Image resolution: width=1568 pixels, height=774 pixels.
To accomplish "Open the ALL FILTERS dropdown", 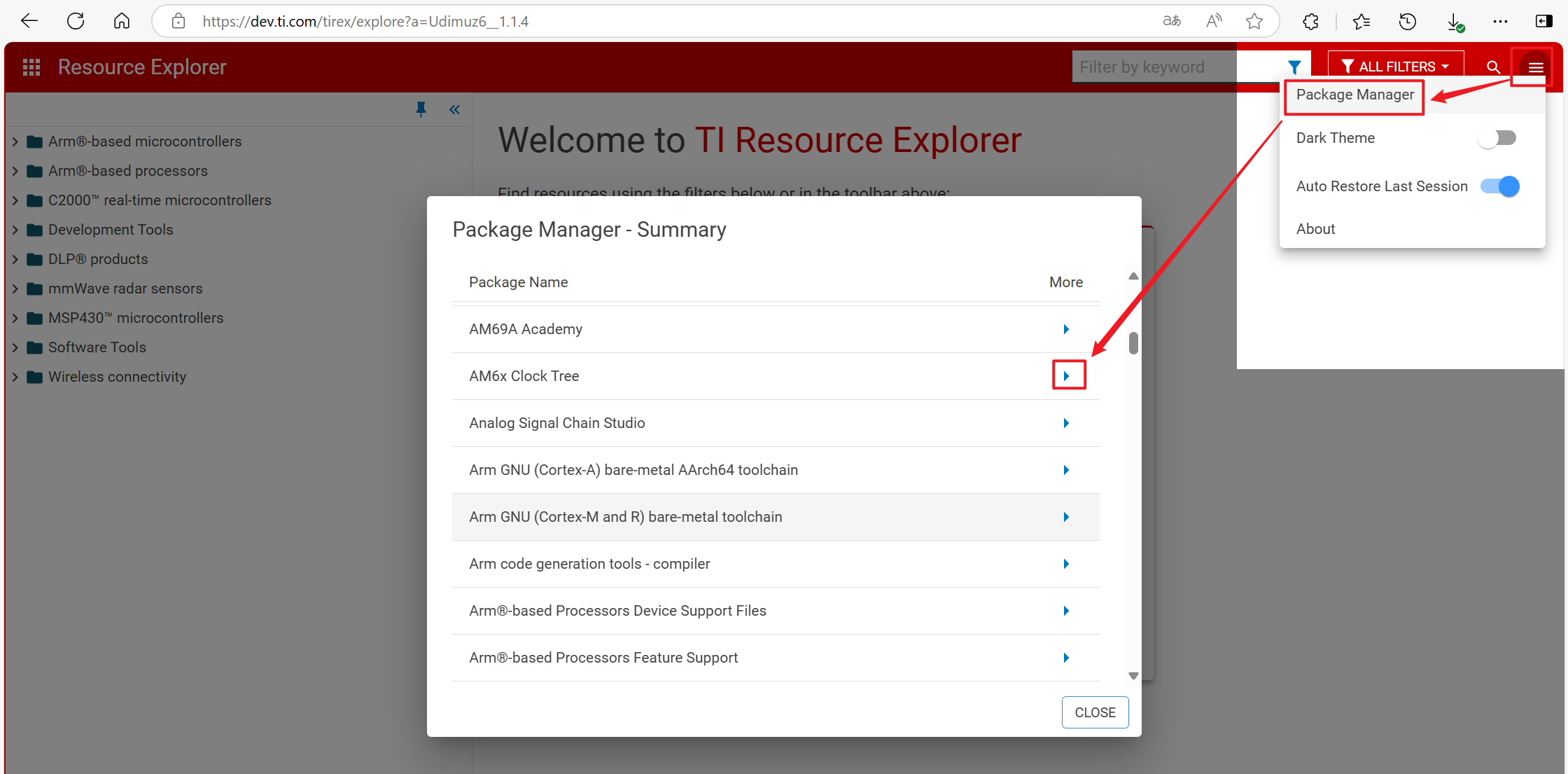I will pyautogui.click(x=1395, y=67).
